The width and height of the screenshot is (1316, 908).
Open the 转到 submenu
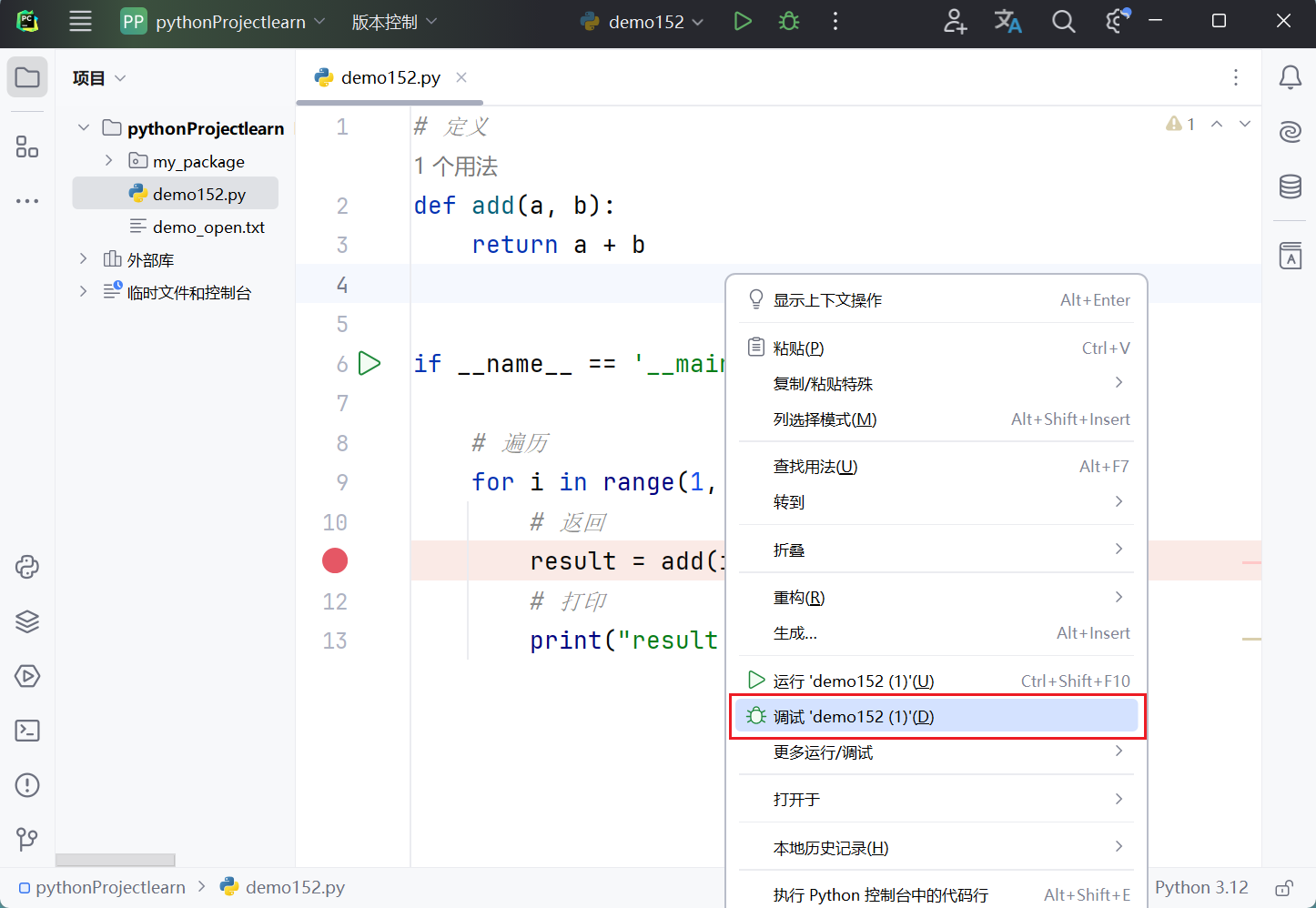(x=936, y=501)
